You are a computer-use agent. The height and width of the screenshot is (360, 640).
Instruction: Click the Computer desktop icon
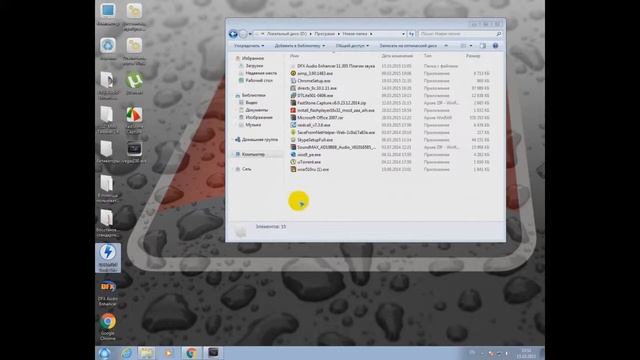point(108,15)
